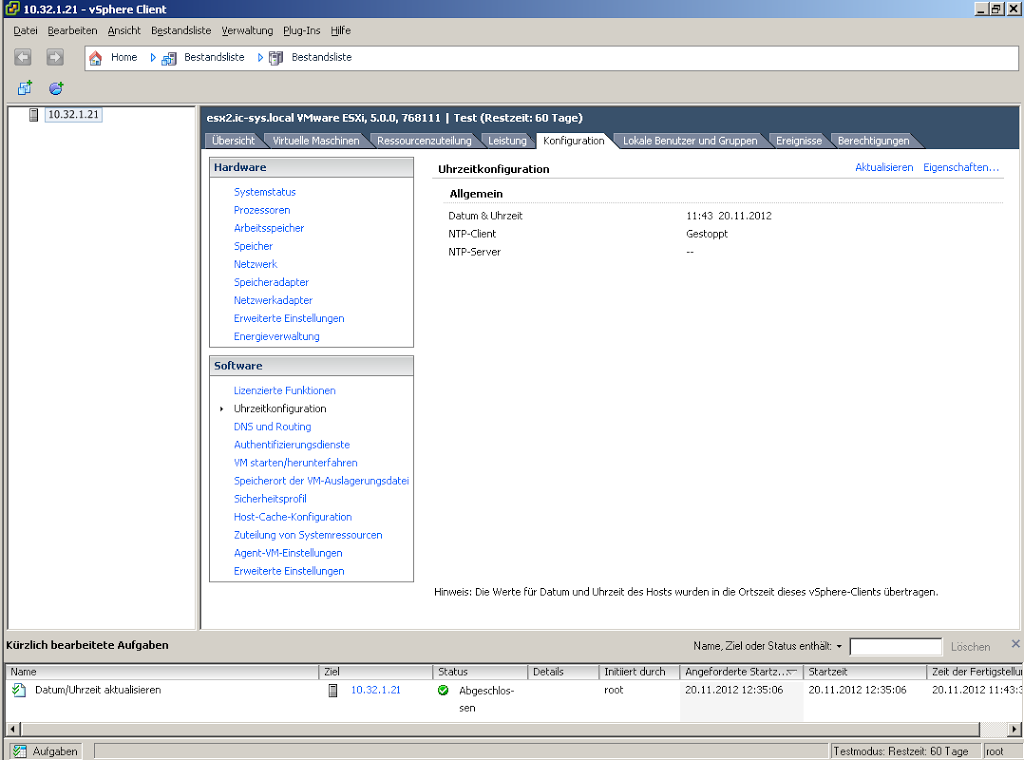Click the tasks list horizontal scrollbar
1024x760 pixels.
[x=500, y=729]
